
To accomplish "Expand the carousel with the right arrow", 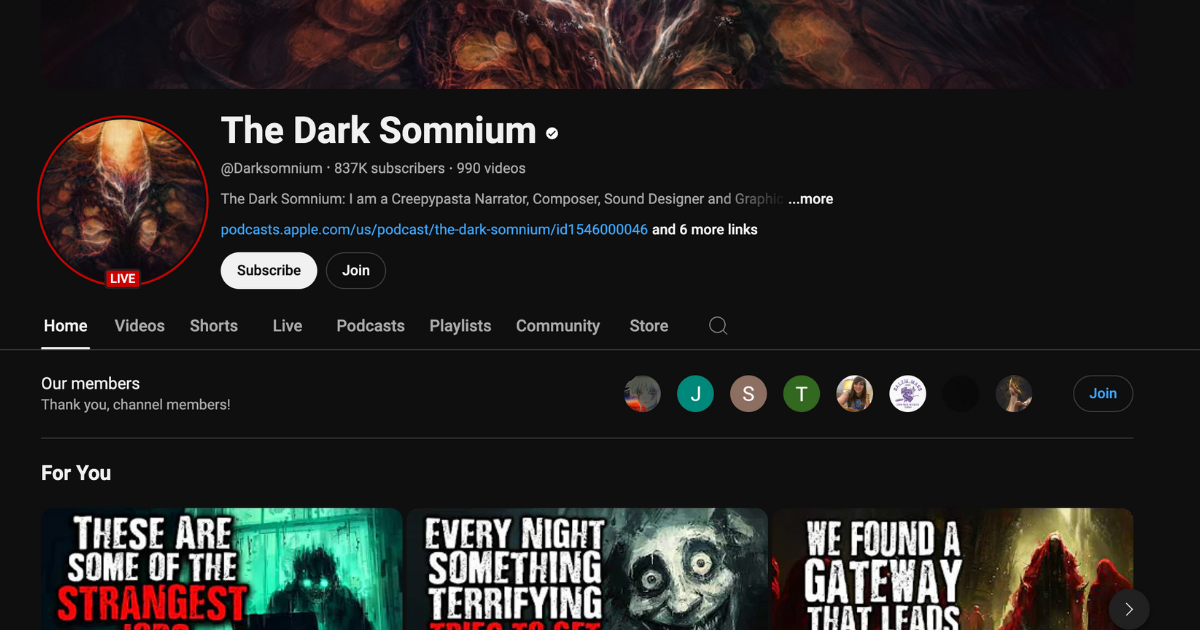I will 1128,607.
